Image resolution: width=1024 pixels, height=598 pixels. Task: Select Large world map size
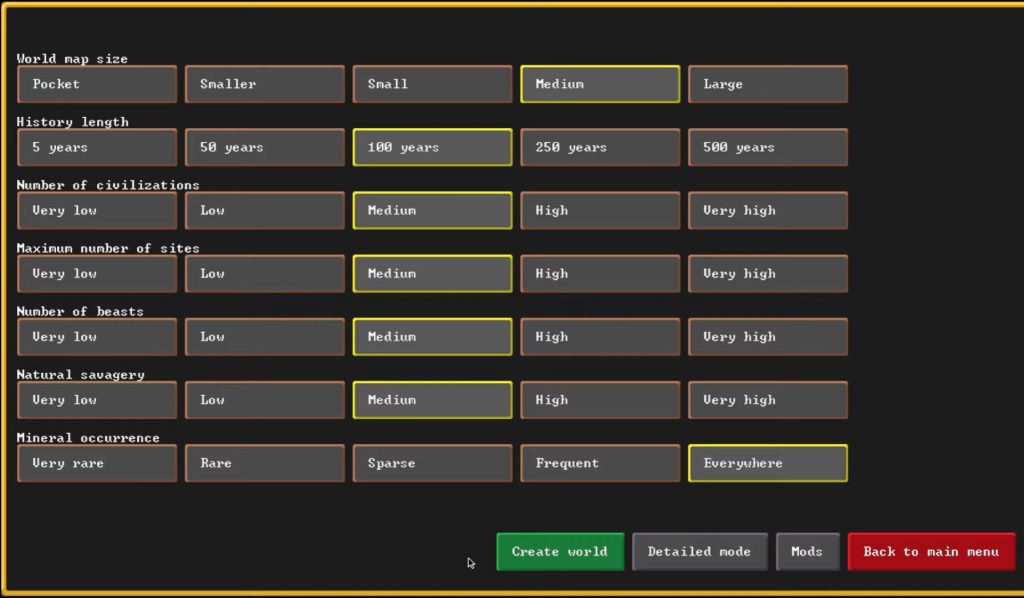coord(768,84)
